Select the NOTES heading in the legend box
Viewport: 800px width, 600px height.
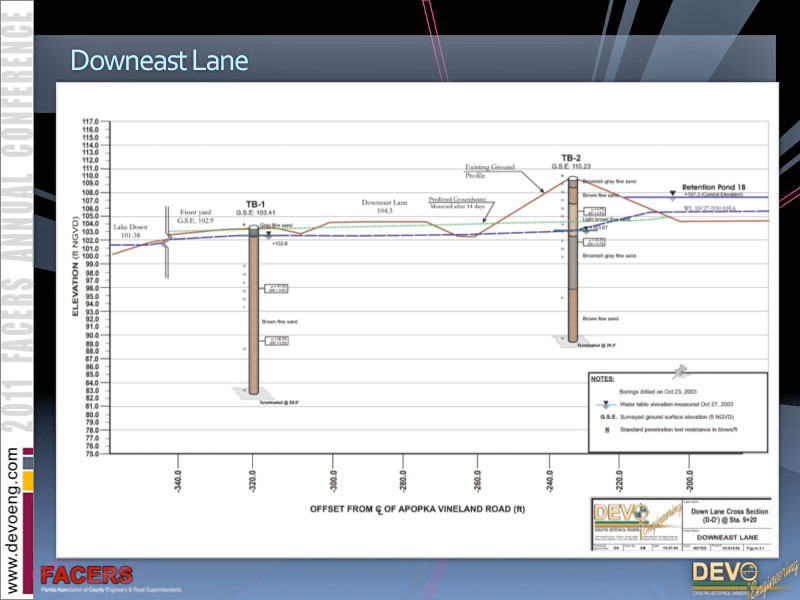click(x=603, y=380)
